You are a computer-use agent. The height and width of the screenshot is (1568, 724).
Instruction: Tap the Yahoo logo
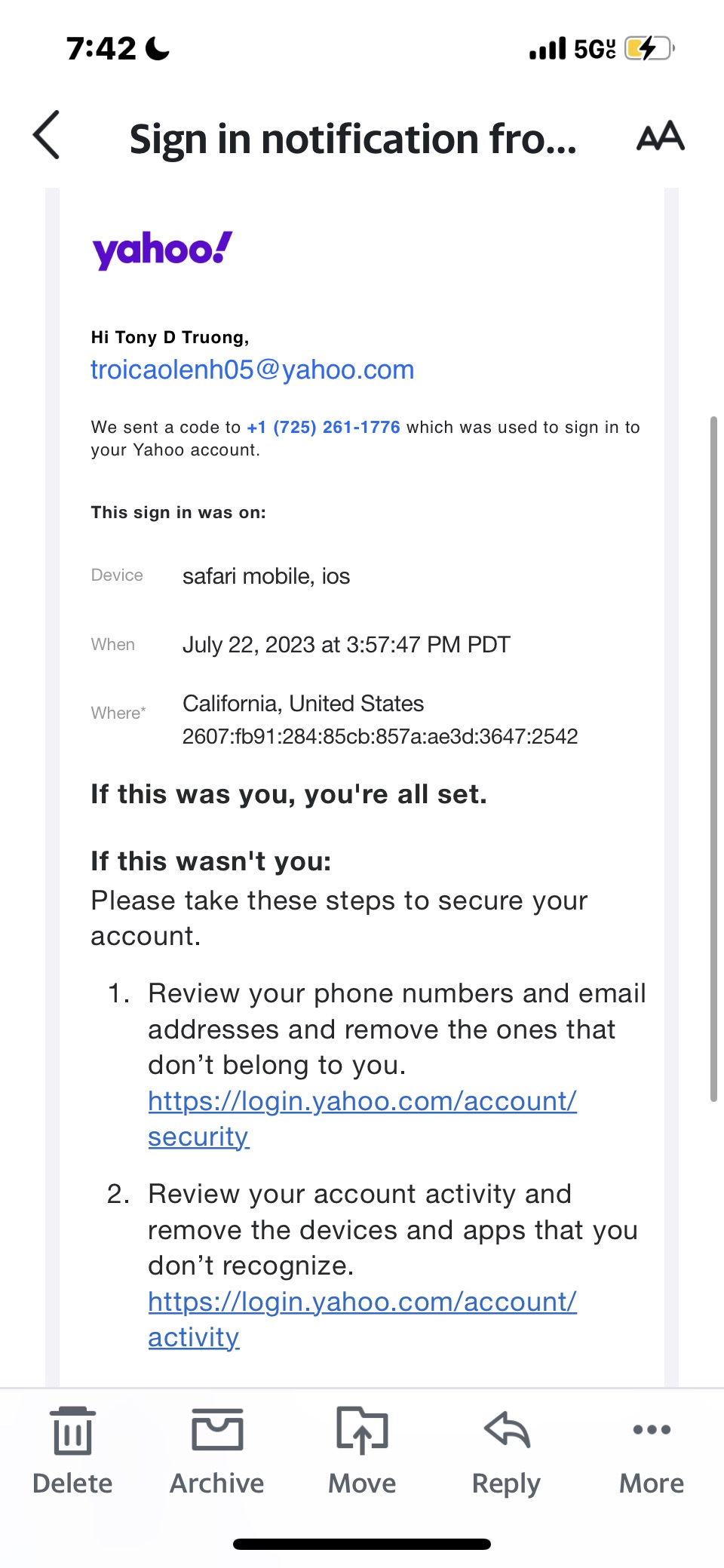tap(162, 250)
